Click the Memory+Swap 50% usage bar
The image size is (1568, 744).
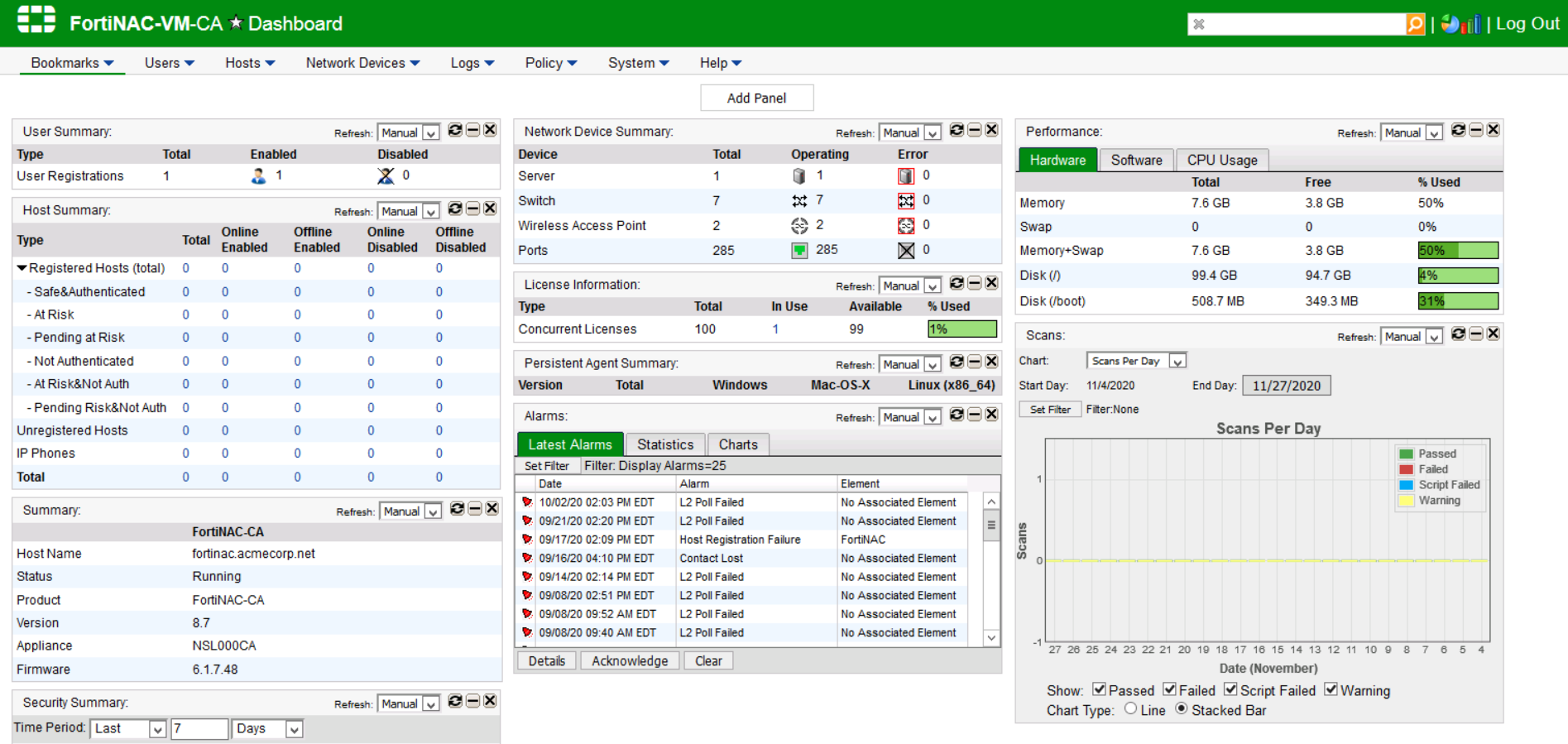click(x=1457, y=251)
